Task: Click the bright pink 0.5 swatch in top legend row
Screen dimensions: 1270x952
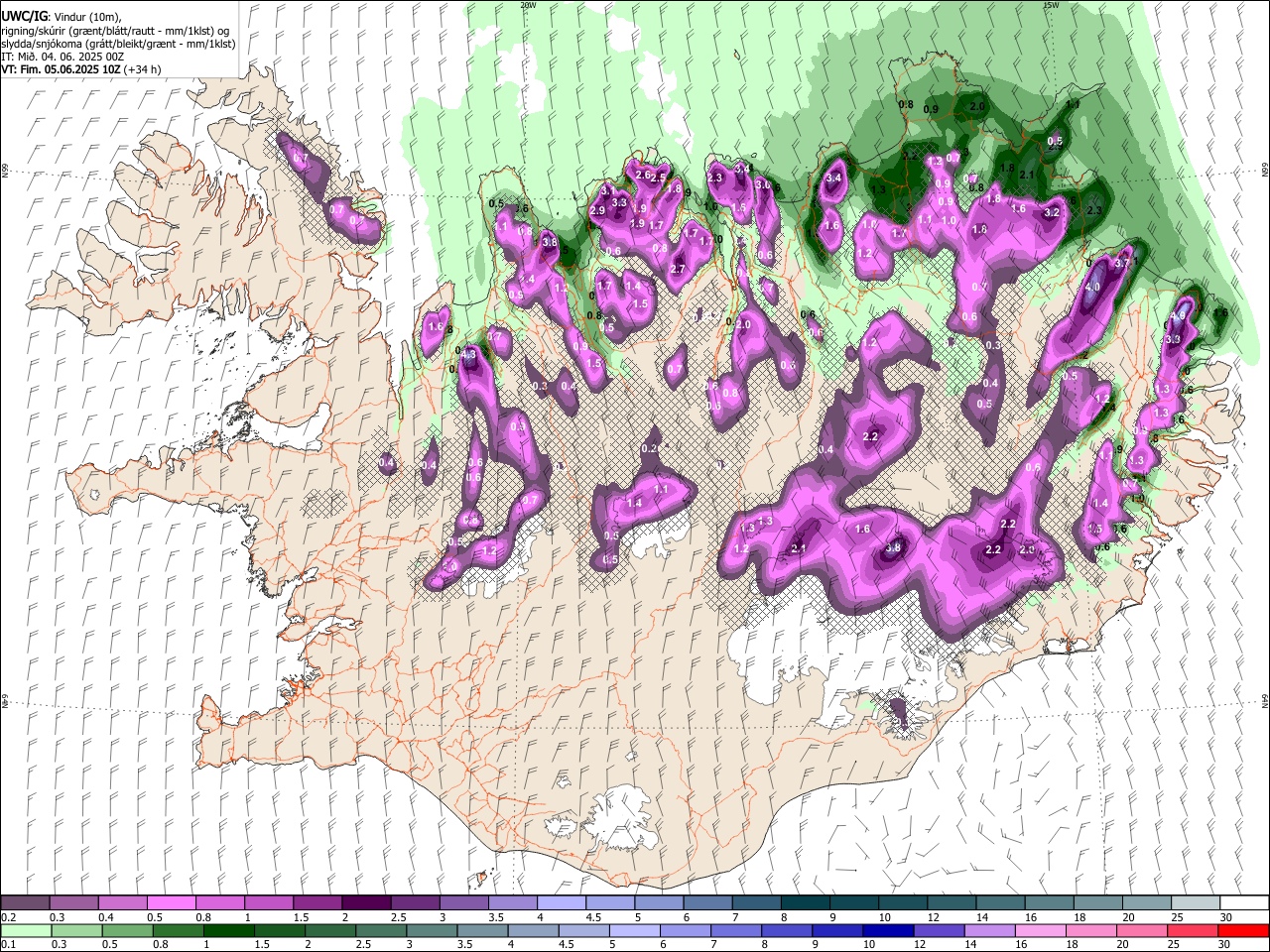Action: point(172,903)
